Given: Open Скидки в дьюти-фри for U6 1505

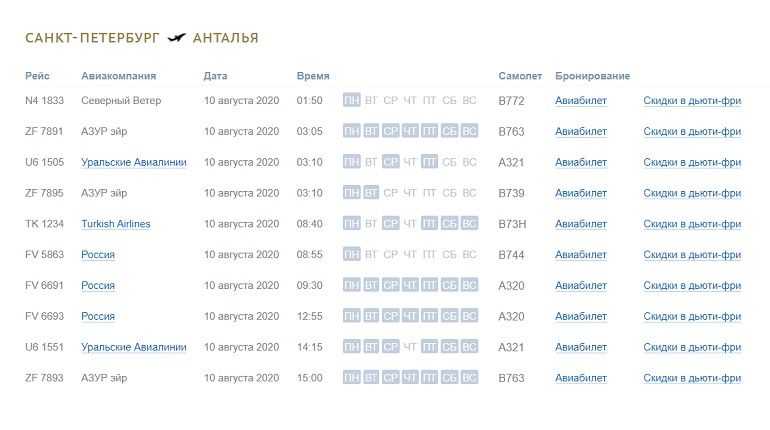Looking at the screenshot, I should click(x=692, y=162).
